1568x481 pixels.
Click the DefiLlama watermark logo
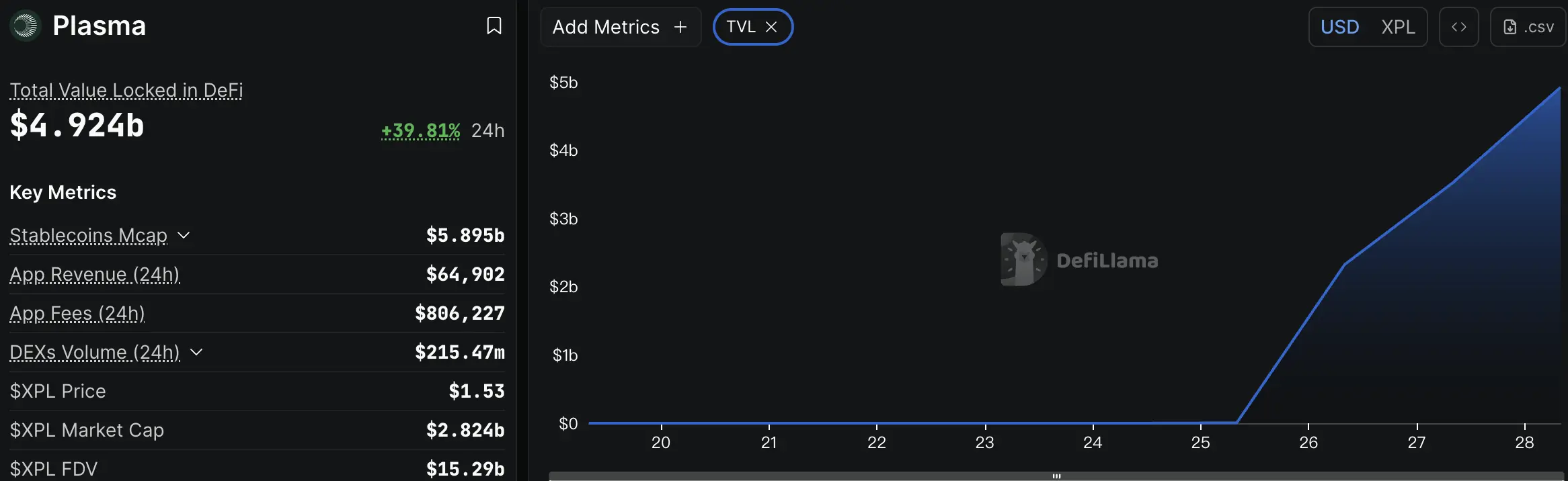point(1023,260)
